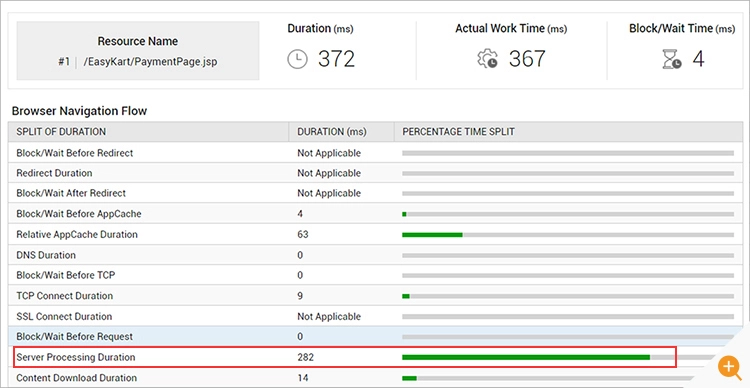750x388 pixels.
Task: Click the Resource Name header label
Action: pos(138,41)
